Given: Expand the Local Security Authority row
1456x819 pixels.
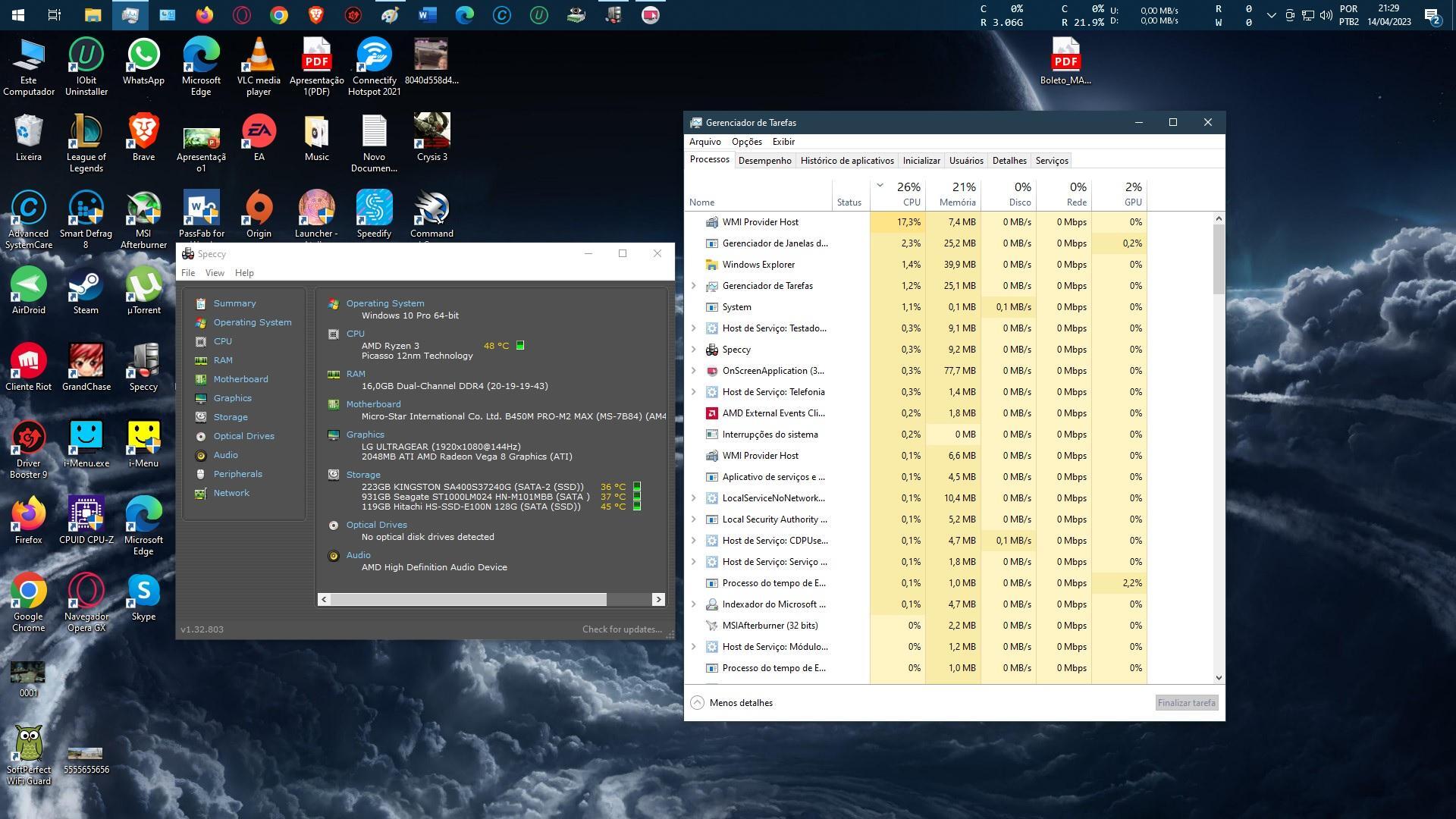Looking at the screenshot, I should click(x=693, y=519).
